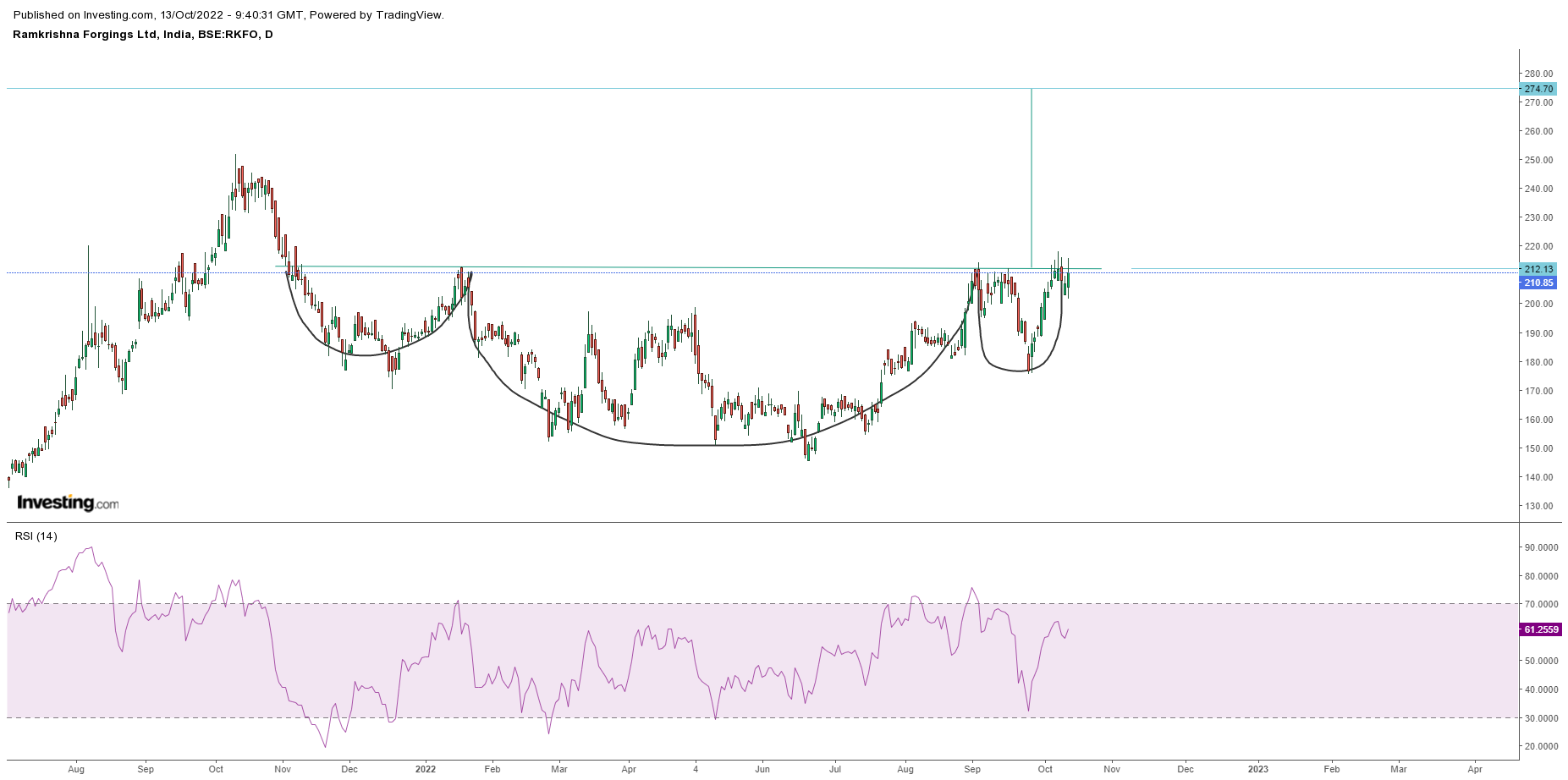The image size is (1568, 780).
Task: Click the 50.0000 level on RSI axis
Action: (1541, 661)
